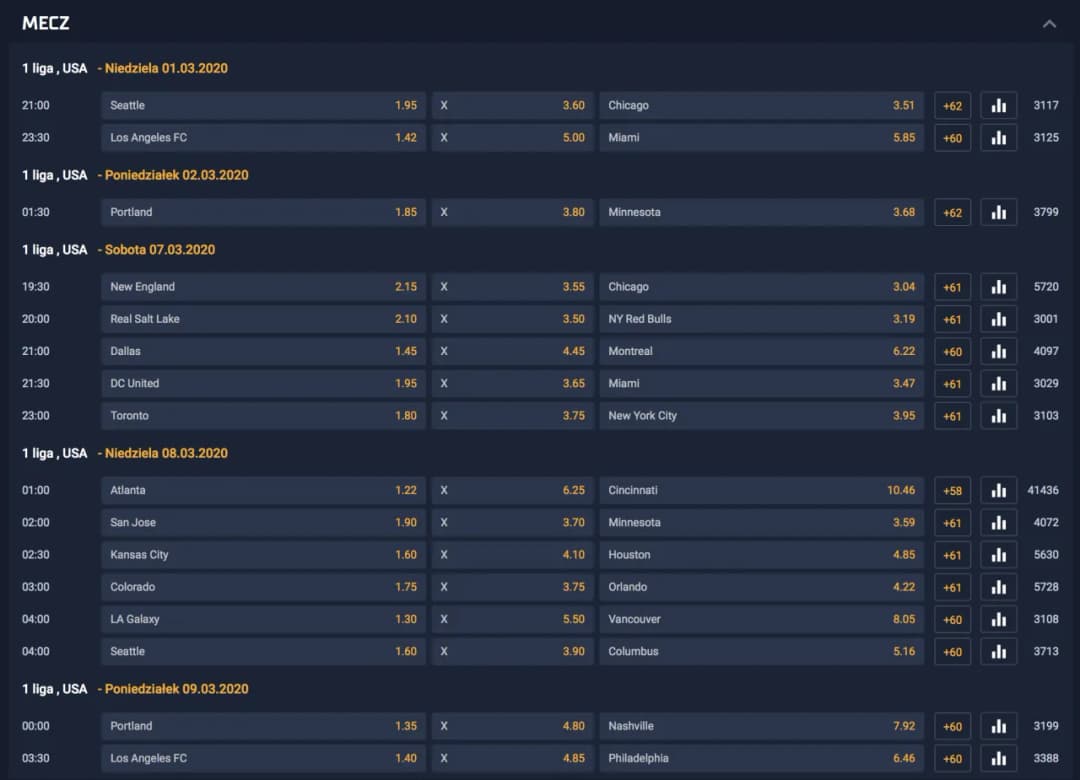The image size is (1080, 780).
Task: Choose Real Salt Lake at odds 2.10
Action: pyautogui.click(x=263, y=320)
